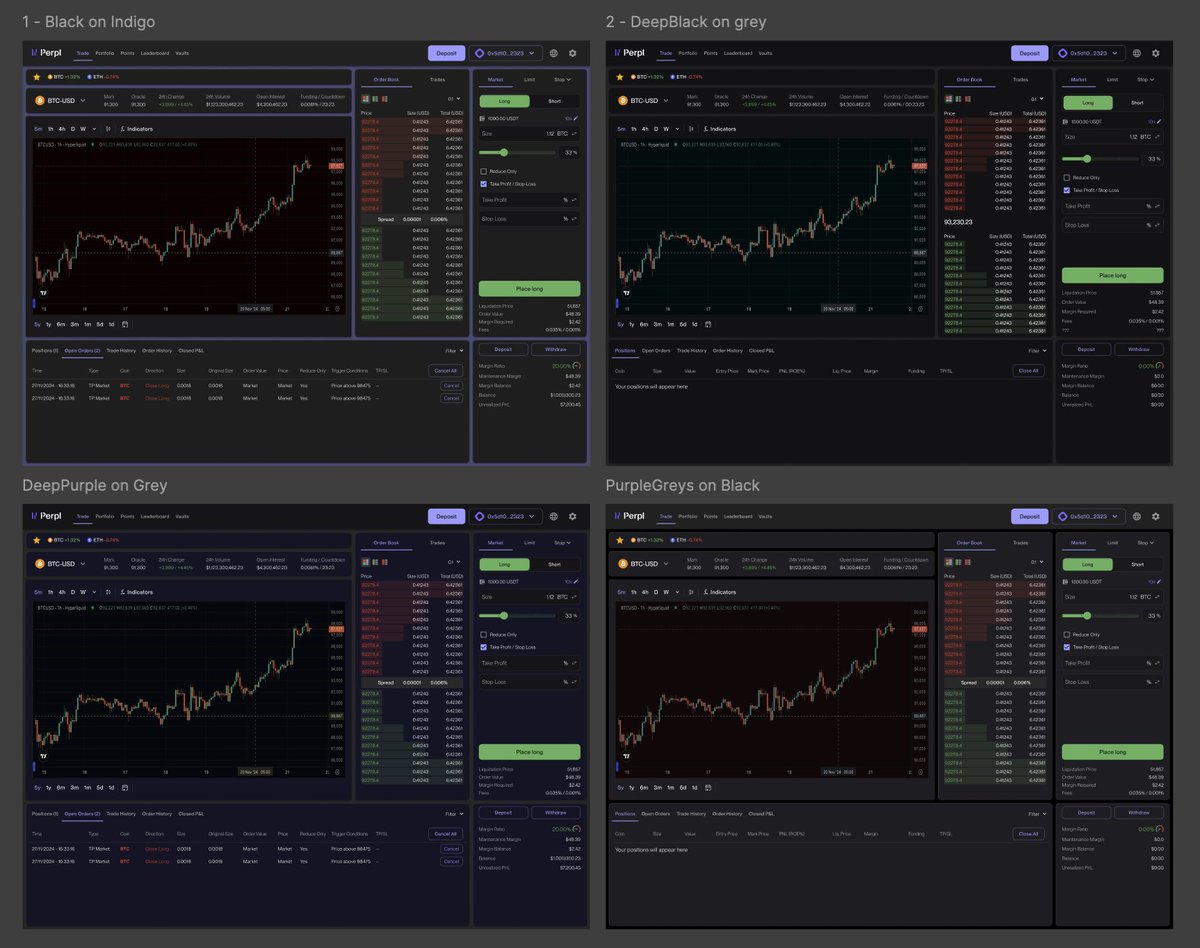Uncheck Take Profit / Stop Loss in Black on Indigo
1200x948 pixels.
pos(483,184)
